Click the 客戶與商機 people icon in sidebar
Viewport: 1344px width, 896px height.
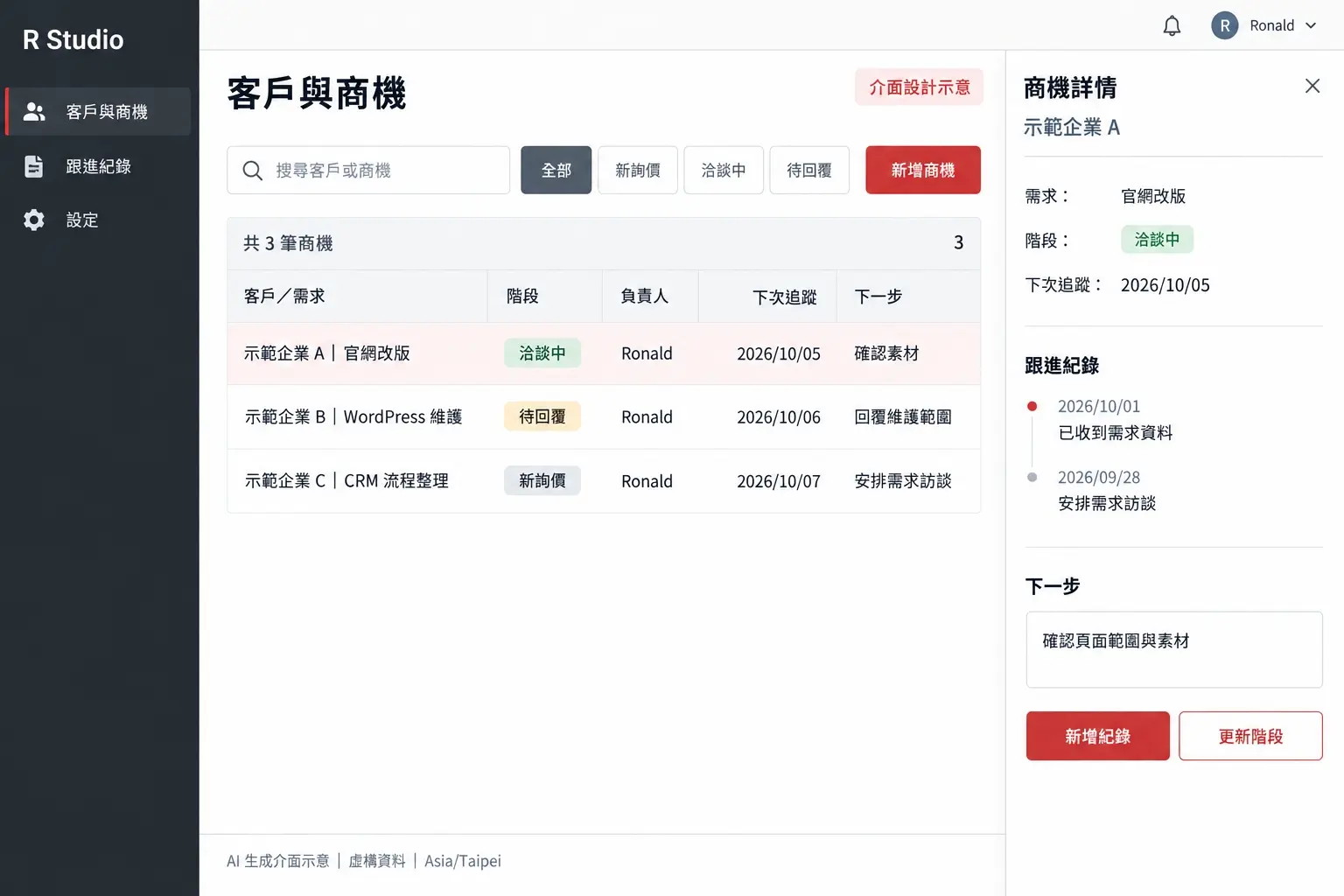tap(34, 112)
